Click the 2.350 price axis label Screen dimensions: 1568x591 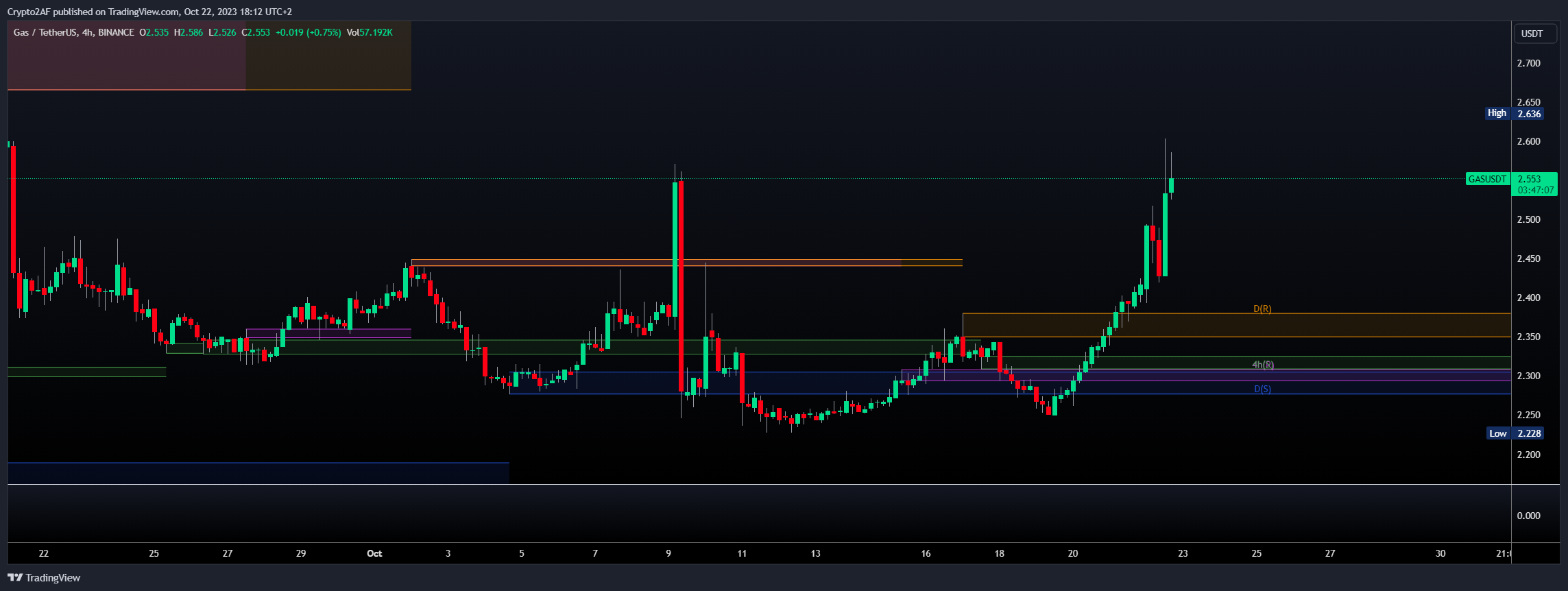(x=1529, y=337)
